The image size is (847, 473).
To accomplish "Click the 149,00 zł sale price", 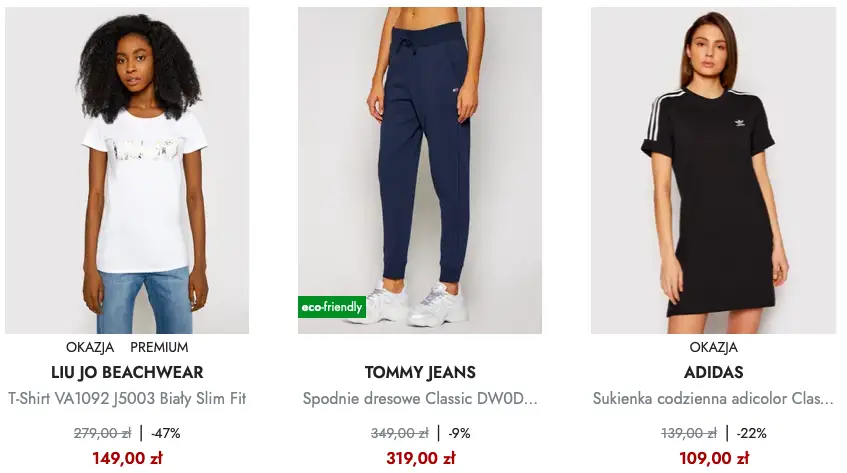I will 127,458.
